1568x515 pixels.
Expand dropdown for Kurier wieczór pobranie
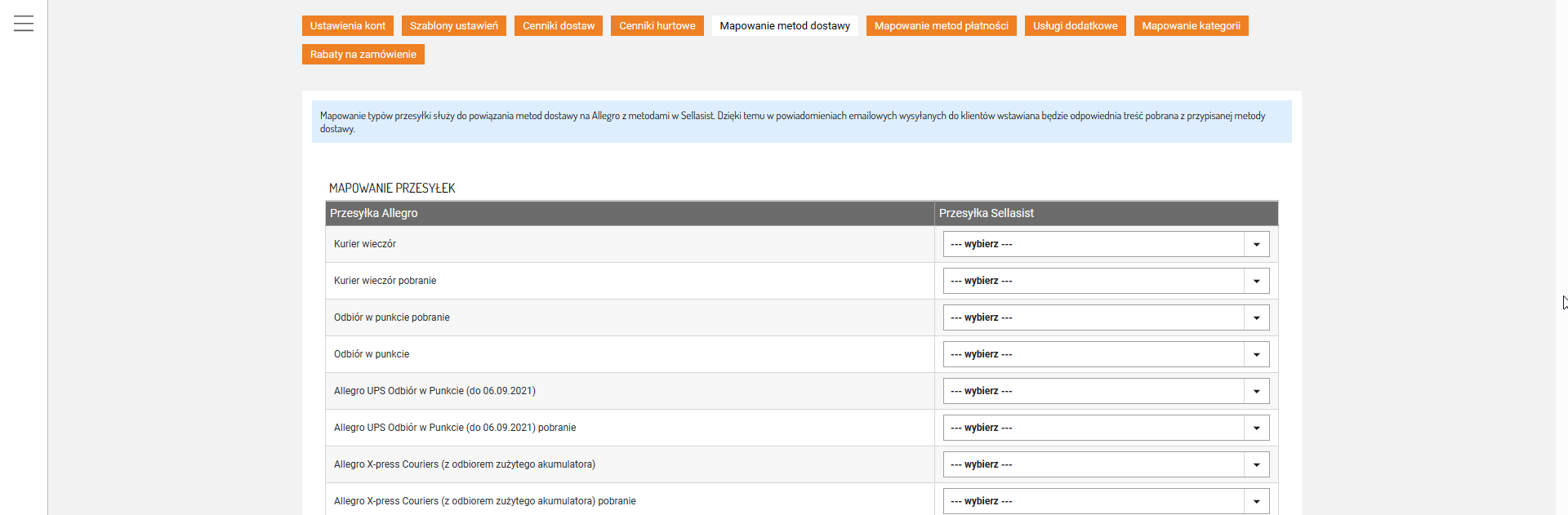click(1107, 281)
